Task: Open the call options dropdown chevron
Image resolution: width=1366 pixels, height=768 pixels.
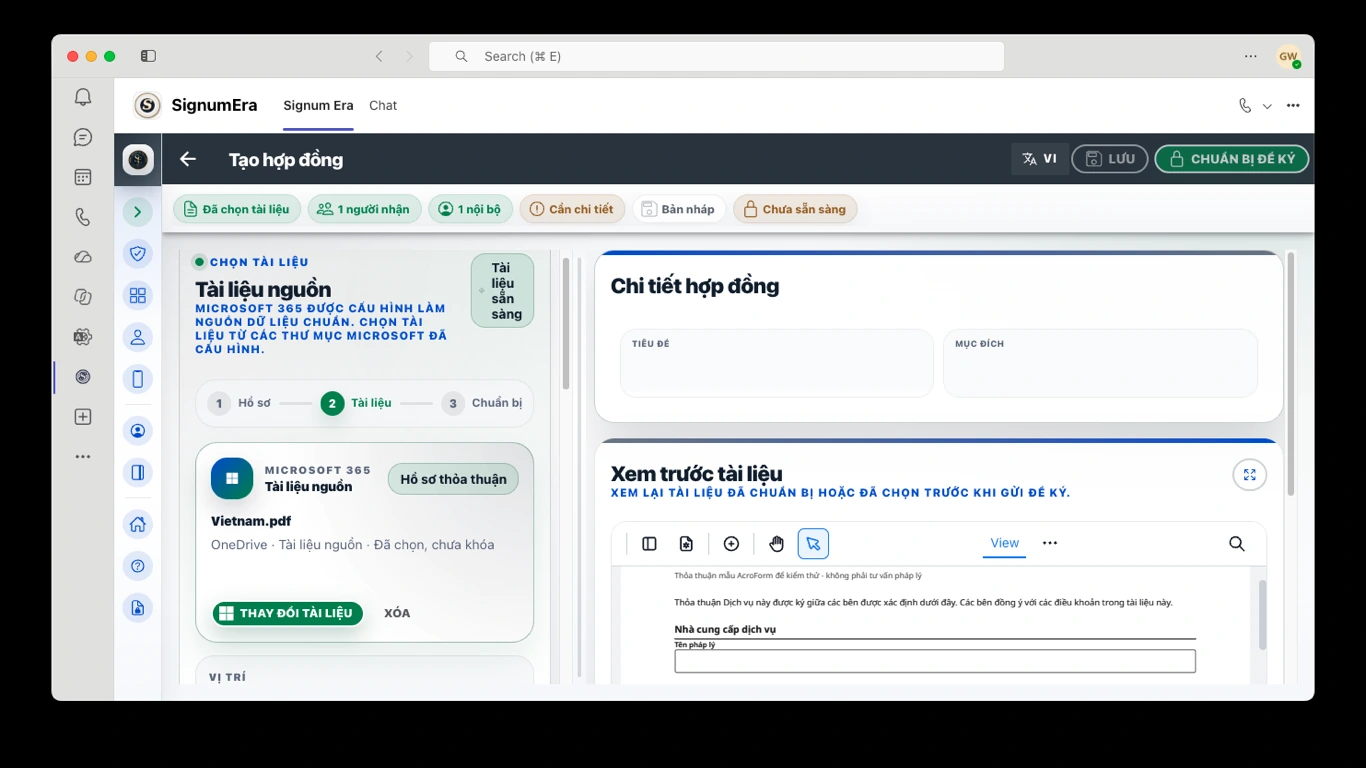Action: click(x=1267, y=106)
